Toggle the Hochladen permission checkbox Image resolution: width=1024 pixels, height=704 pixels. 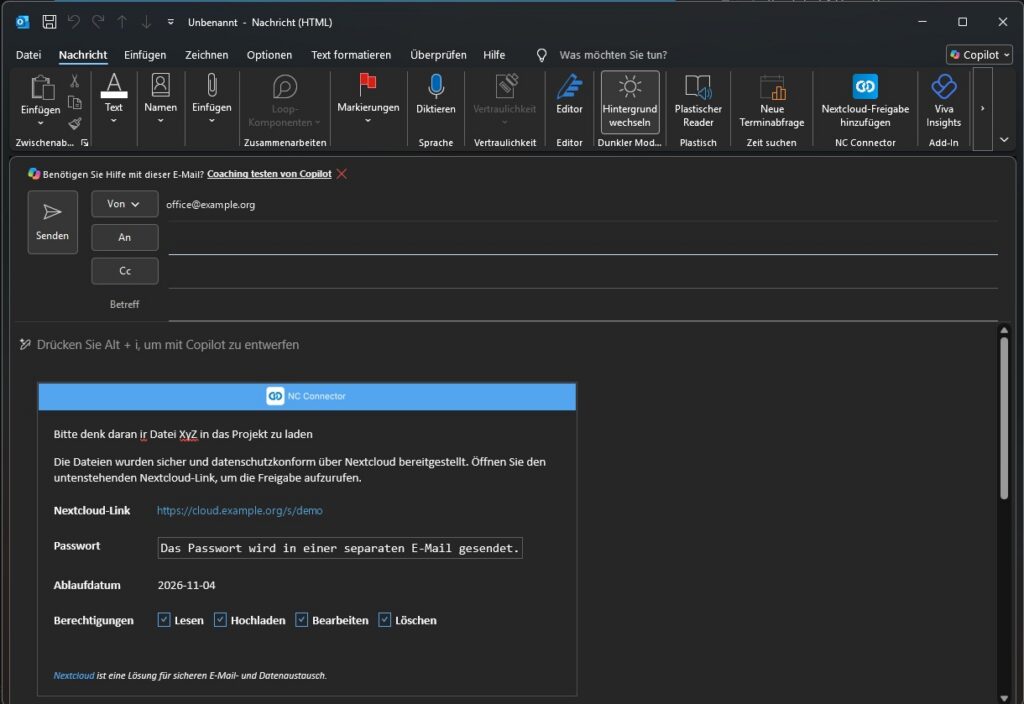(220, 620)
